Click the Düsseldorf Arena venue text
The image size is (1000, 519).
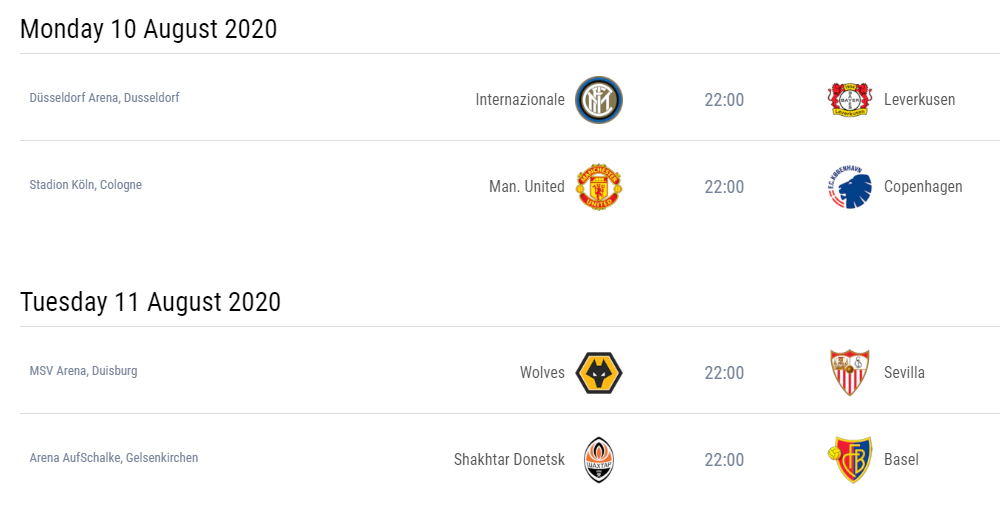pos(104,98)
